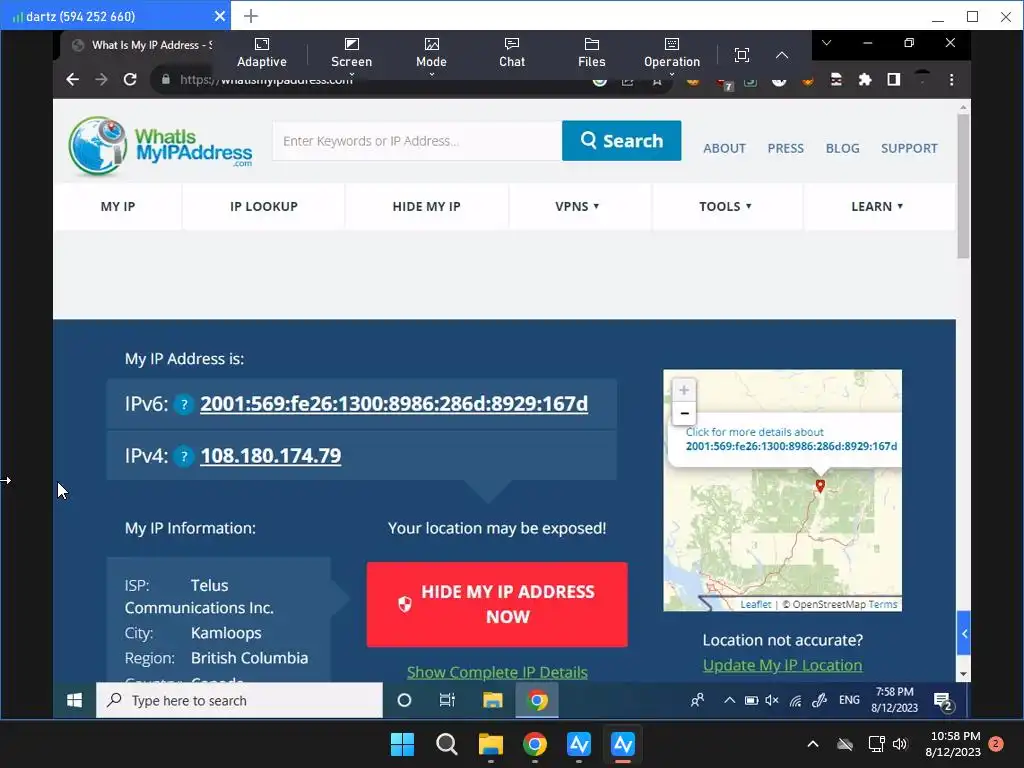Open the map popup IPv6 details link

pyautogui.click(x=791, y=446)
